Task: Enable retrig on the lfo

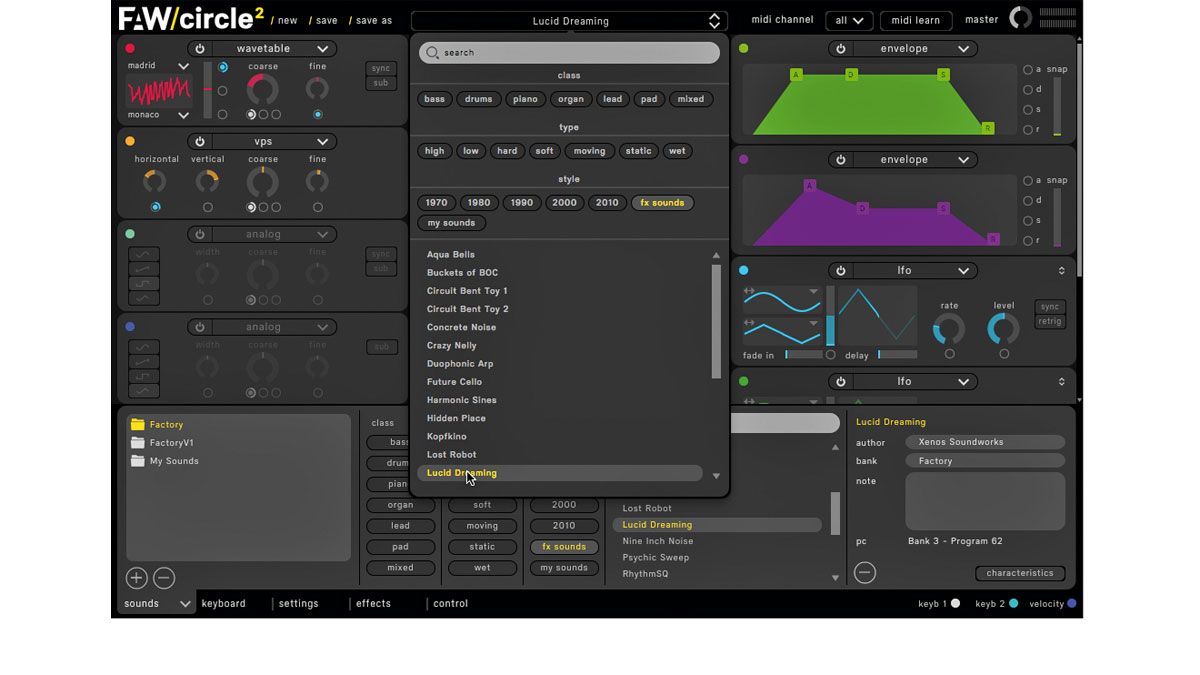Action: click(x=1049, y=320)
